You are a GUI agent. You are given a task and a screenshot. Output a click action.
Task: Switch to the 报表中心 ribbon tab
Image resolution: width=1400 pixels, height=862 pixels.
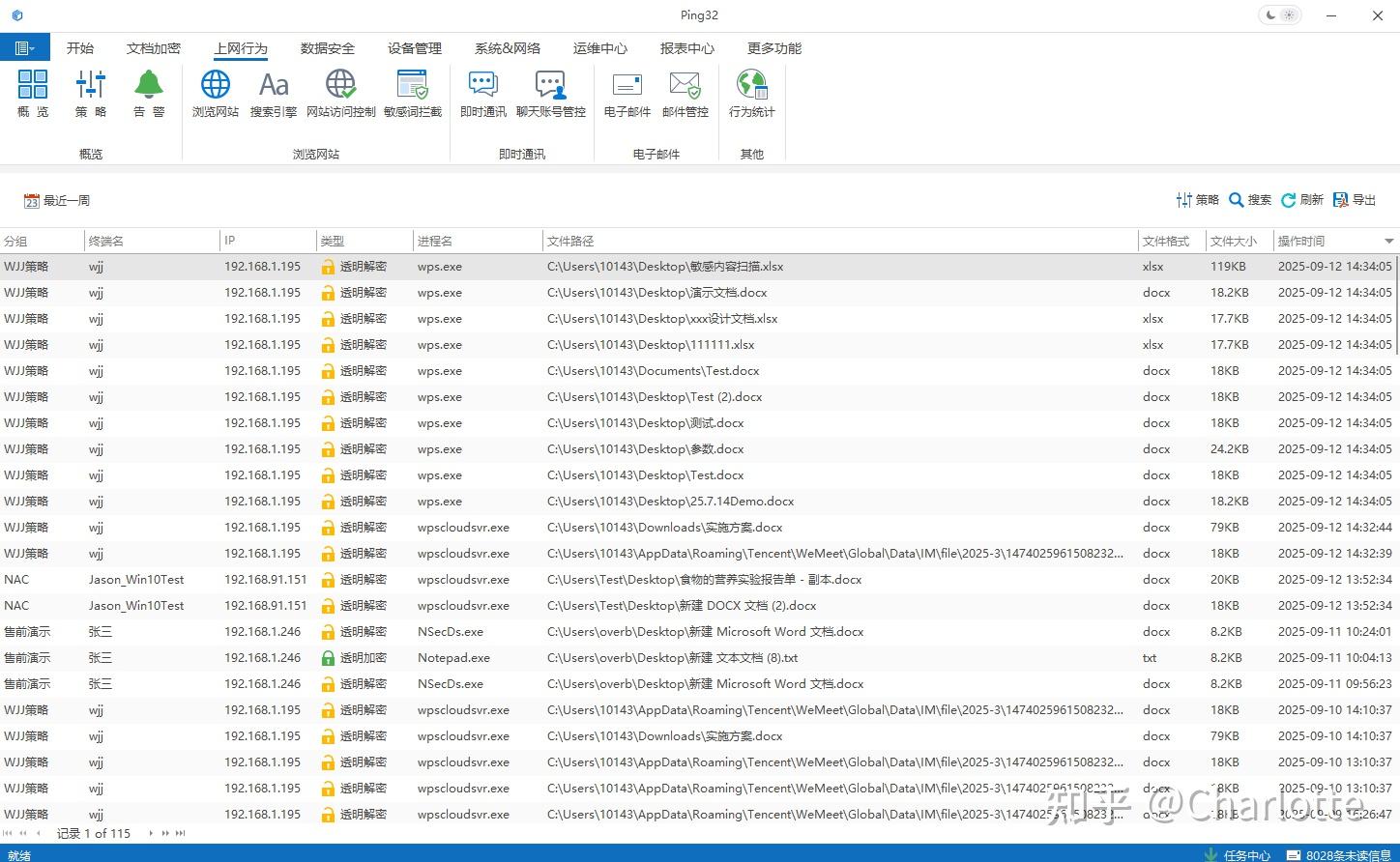(686, 47)
